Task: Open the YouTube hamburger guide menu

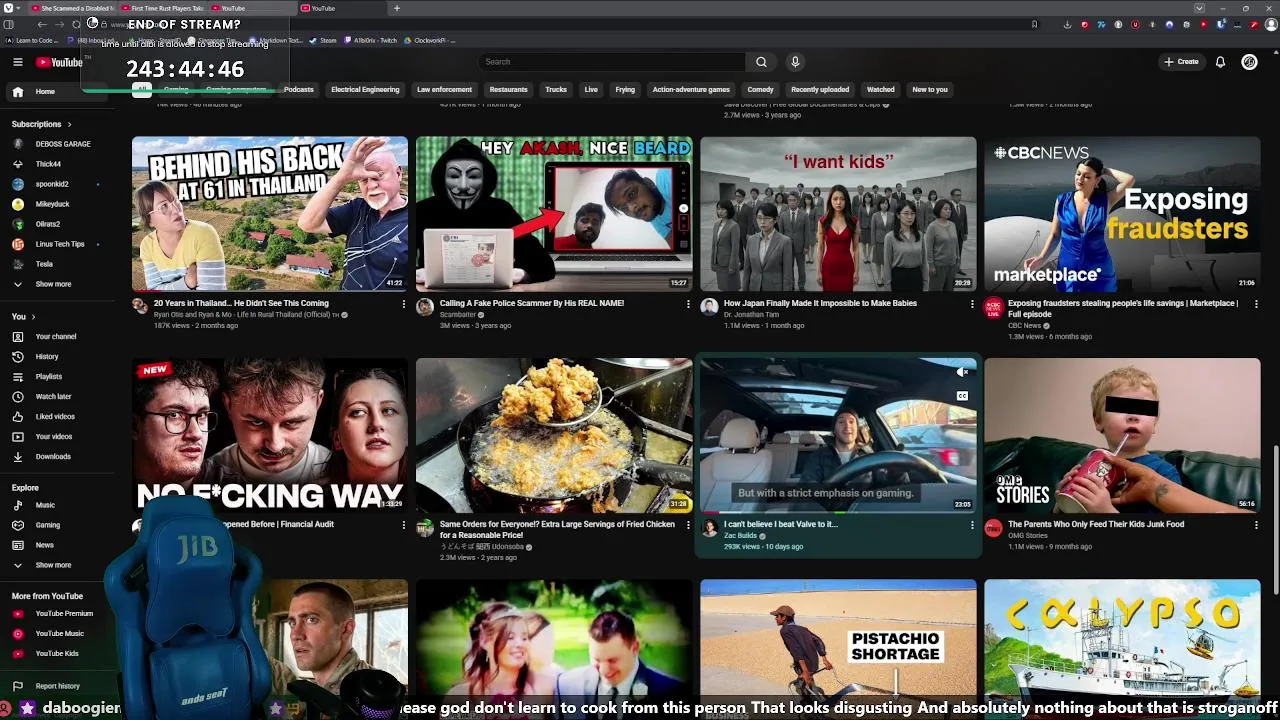Action: [x=17, y=62]
